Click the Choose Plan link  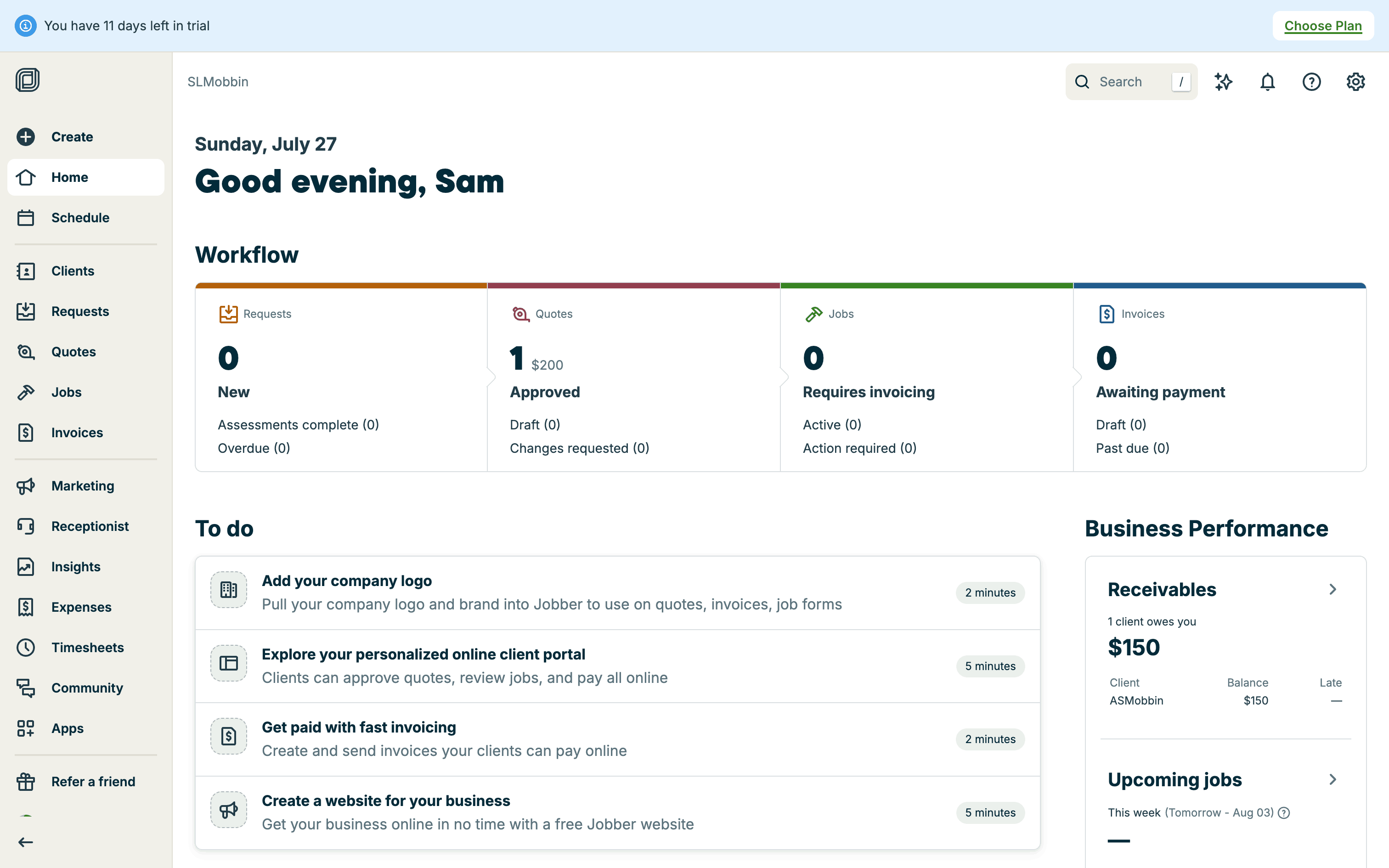point(1322,26)
